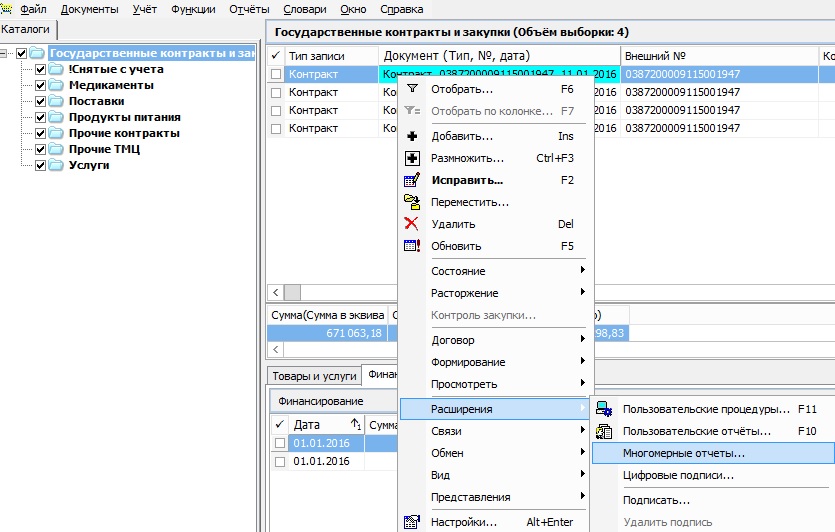
Task: Click the filter funnel icon beside Отобрать
Action: [411, 89]
